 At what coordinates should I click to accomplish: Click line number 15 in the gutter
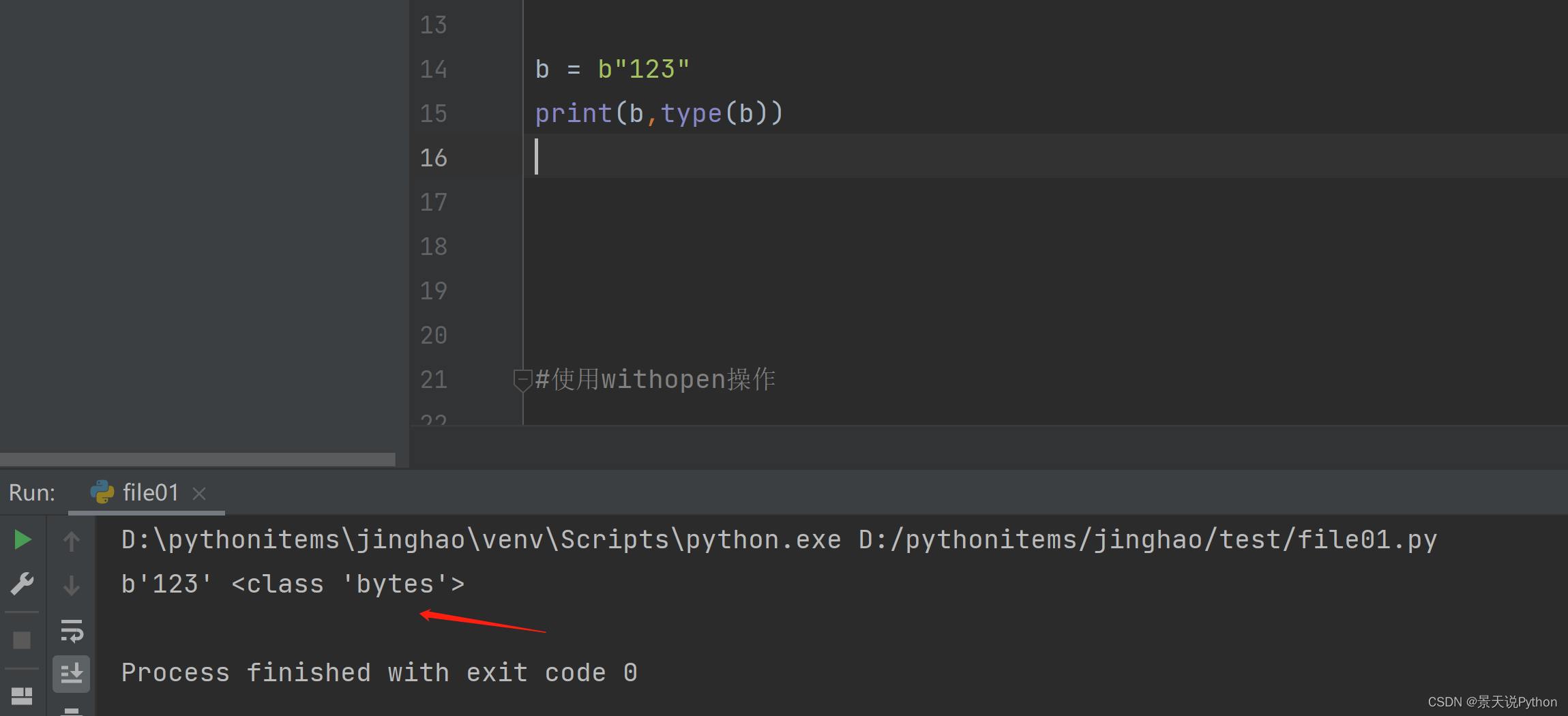[x=434, y=114]
